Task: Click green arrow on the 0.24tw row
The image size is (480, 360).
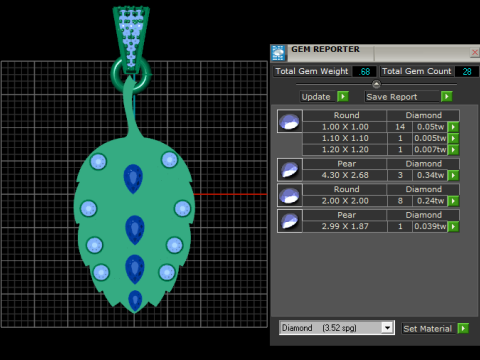Action: point(453,201)
